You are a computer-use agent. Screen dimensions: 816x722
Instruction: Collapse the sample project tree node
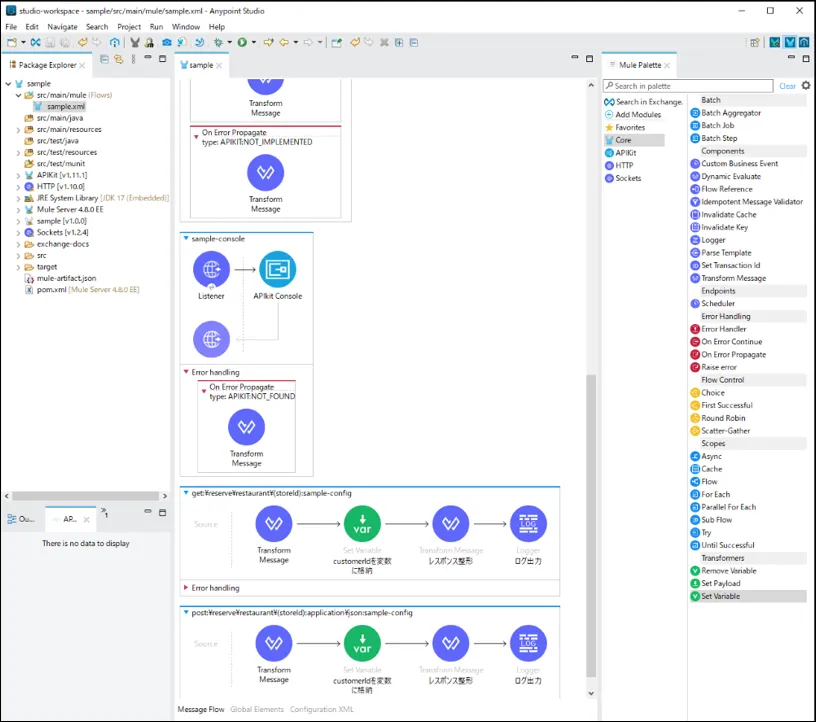pos(8,84)
